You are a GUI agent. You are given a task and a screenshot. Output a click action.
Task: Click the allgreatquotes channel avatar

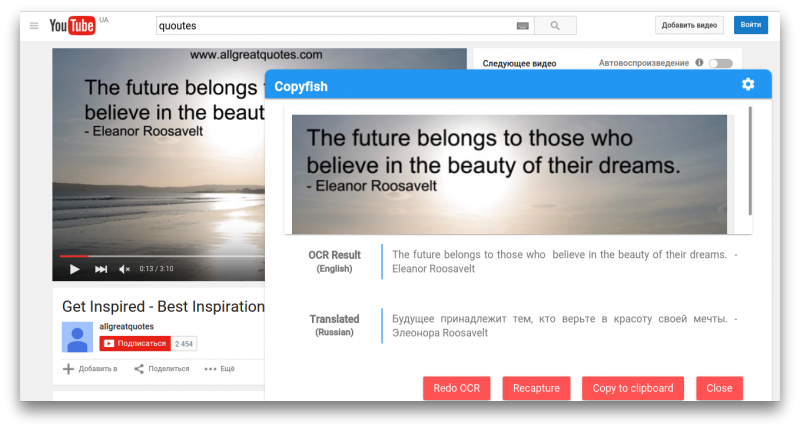(x=77, y=337)
